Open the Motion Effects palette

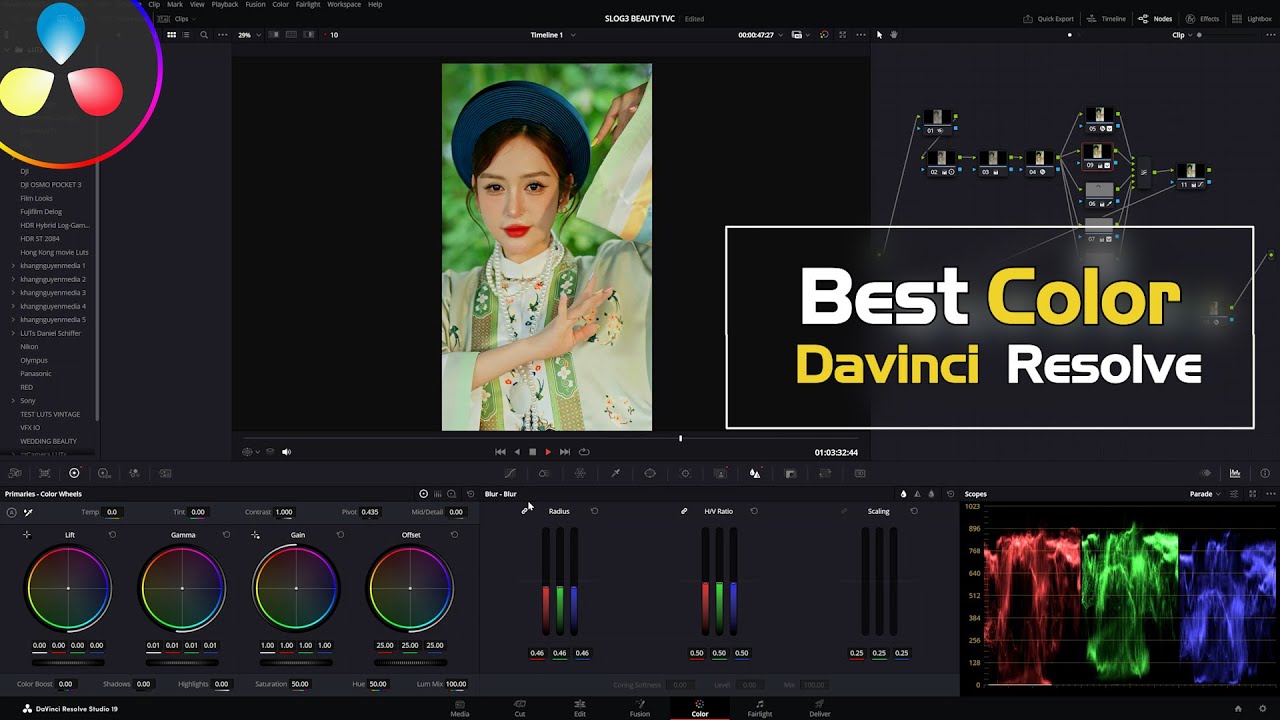click(165, 473)
